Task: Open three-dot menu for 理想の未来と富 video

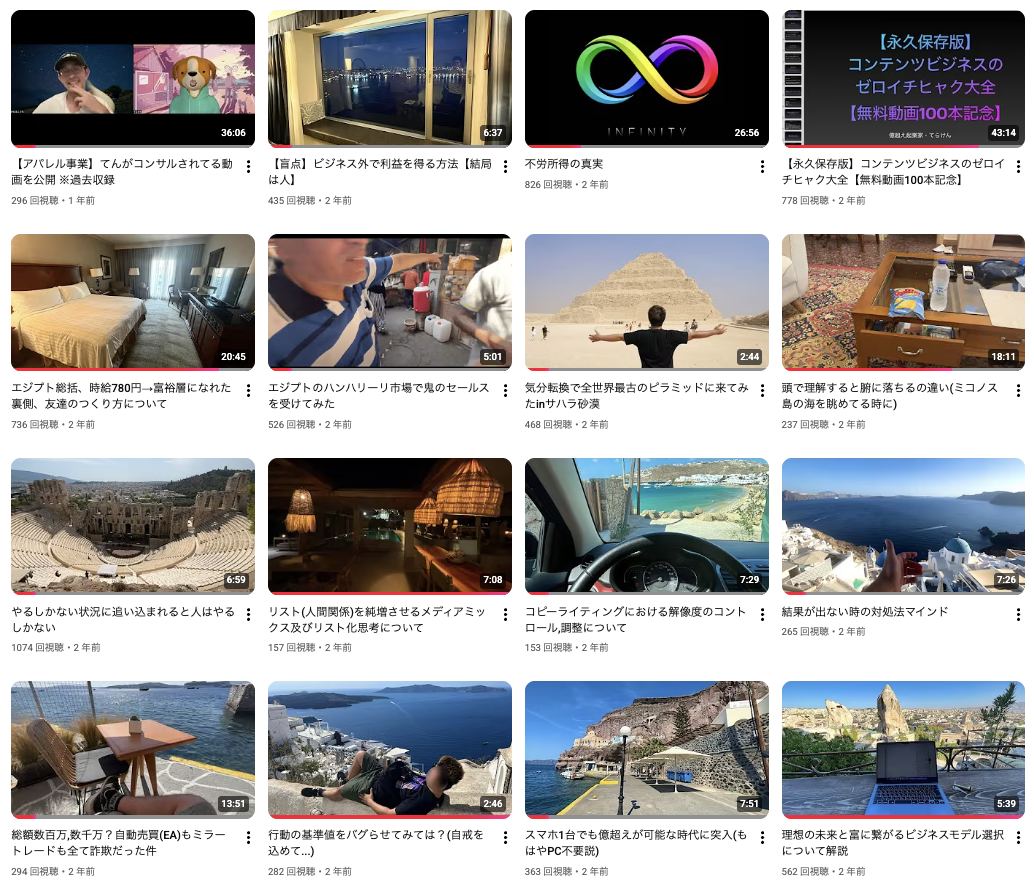Action: coord(1019,838)
